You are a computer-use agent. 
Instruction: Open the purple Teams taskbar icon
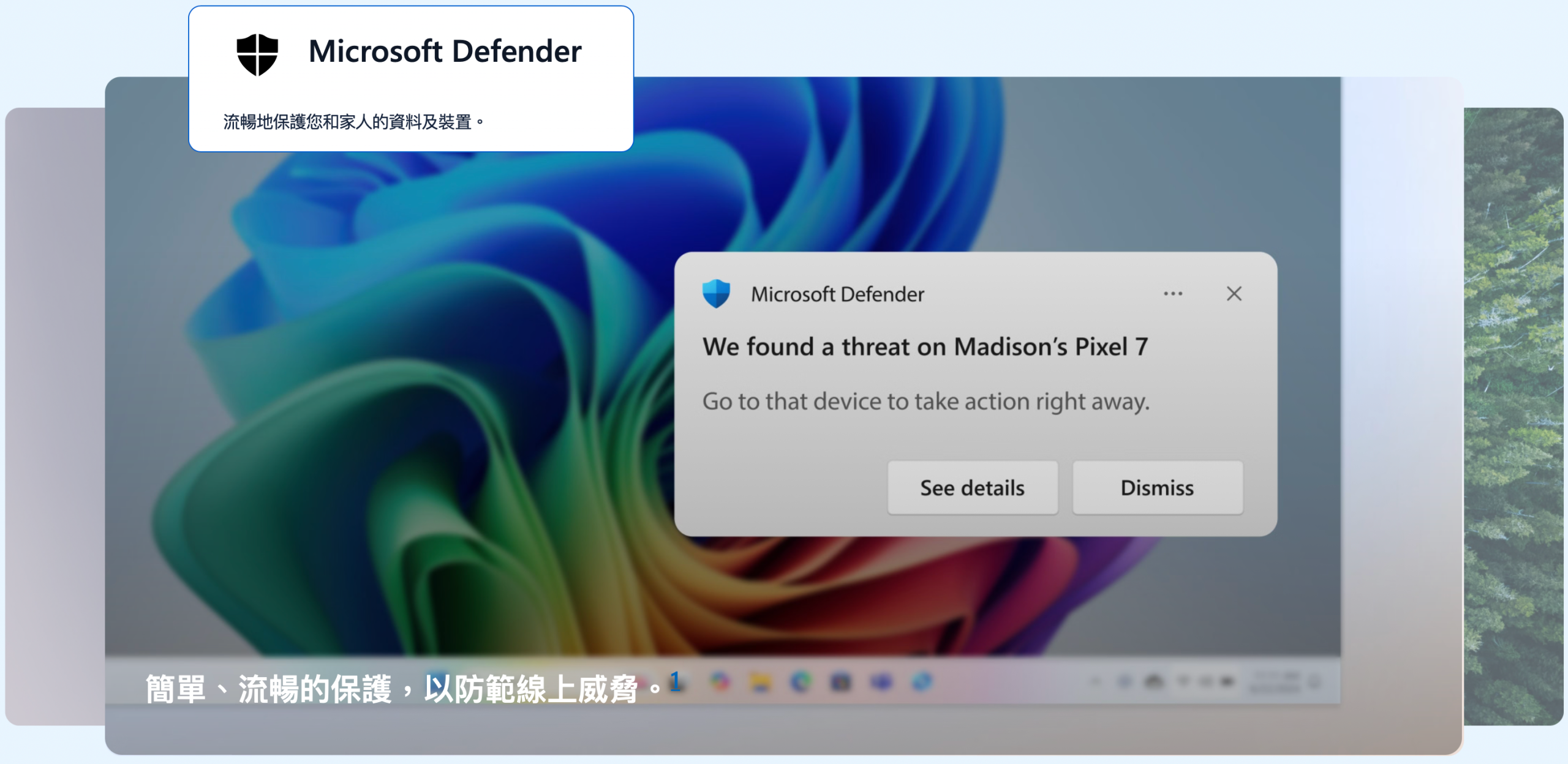tap(882, 682)
